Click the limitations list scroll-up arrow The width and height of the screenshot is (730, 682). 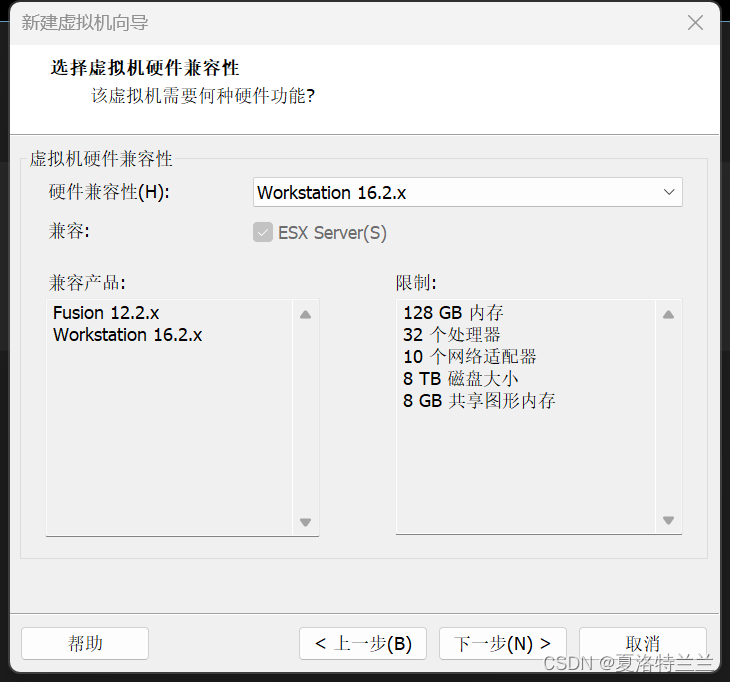point(669,315)
